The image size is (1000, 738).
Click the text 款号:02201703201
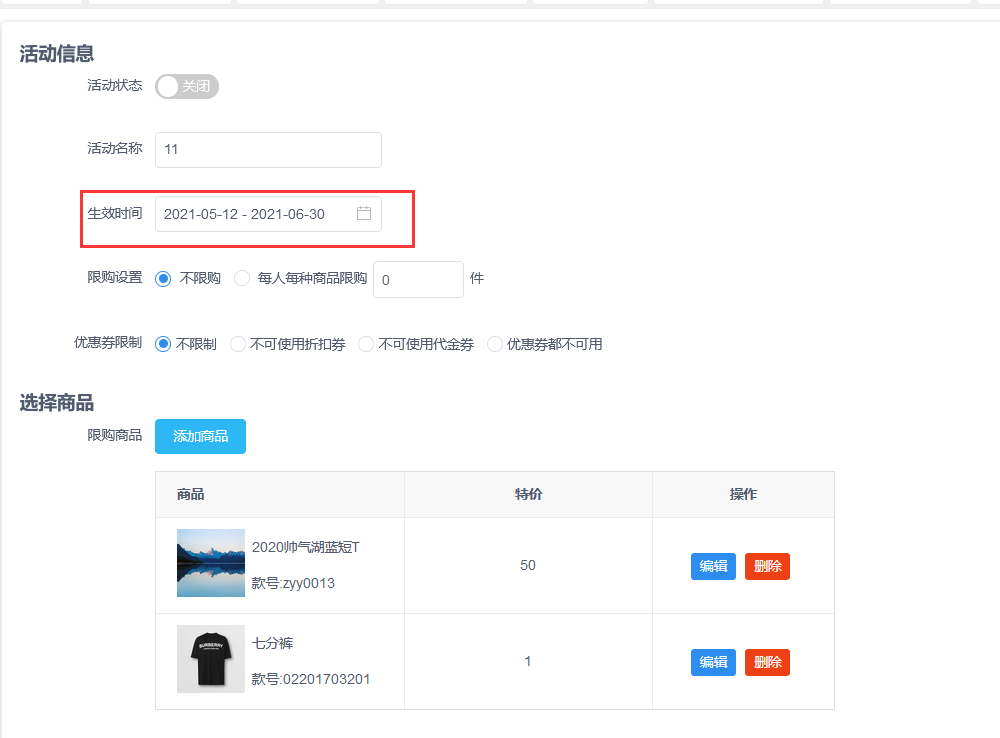(311, 679)
